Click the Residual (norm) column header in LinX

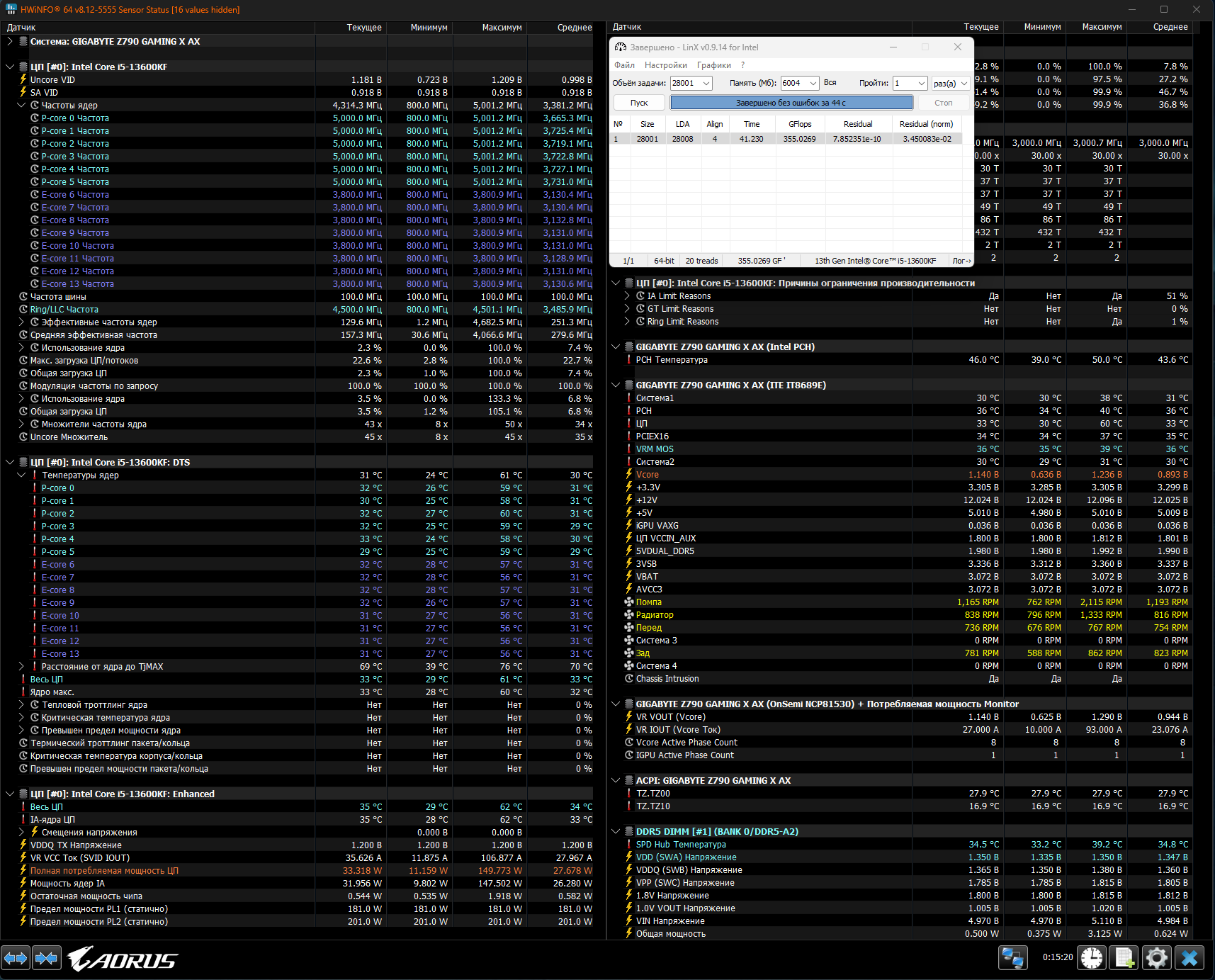[x=926, y=124]
